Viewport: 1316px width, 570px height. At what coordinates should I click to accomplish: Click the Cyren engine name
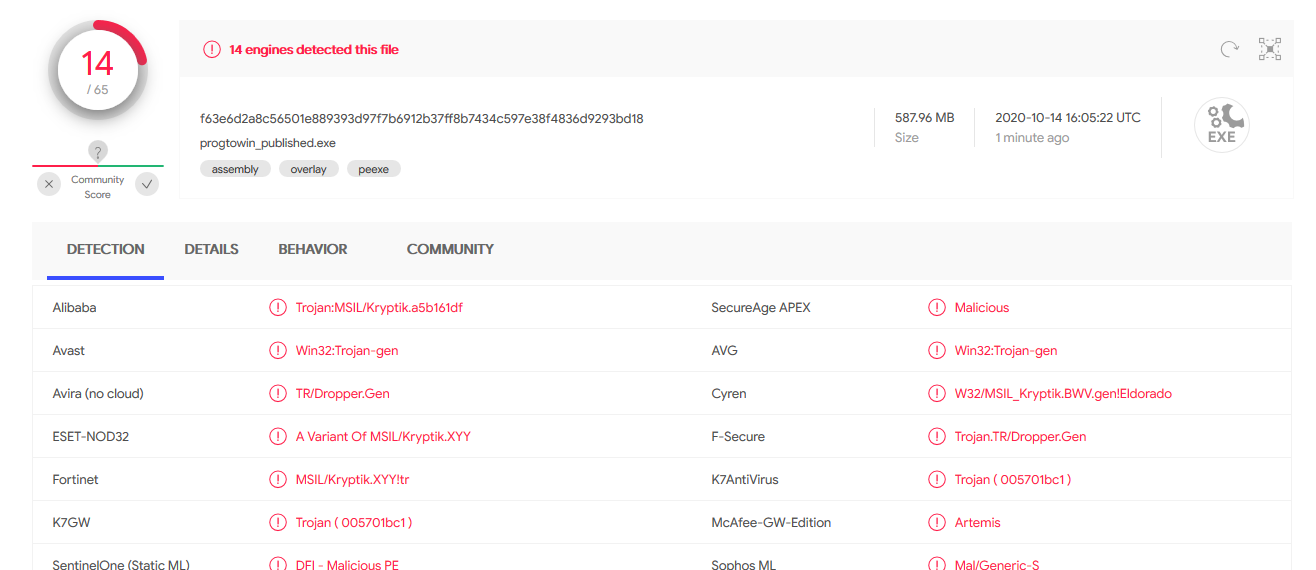pyautogui.click(x=729, y=393)
